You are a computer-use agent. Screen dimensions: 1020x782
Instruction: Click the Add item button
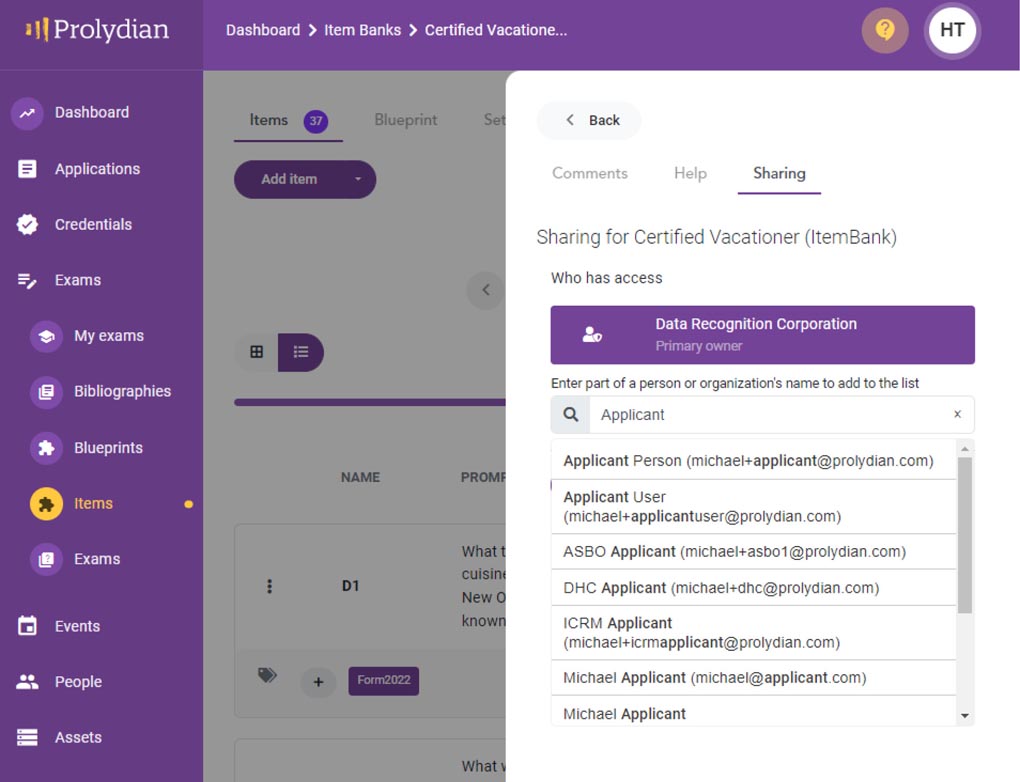coord(289,179)
